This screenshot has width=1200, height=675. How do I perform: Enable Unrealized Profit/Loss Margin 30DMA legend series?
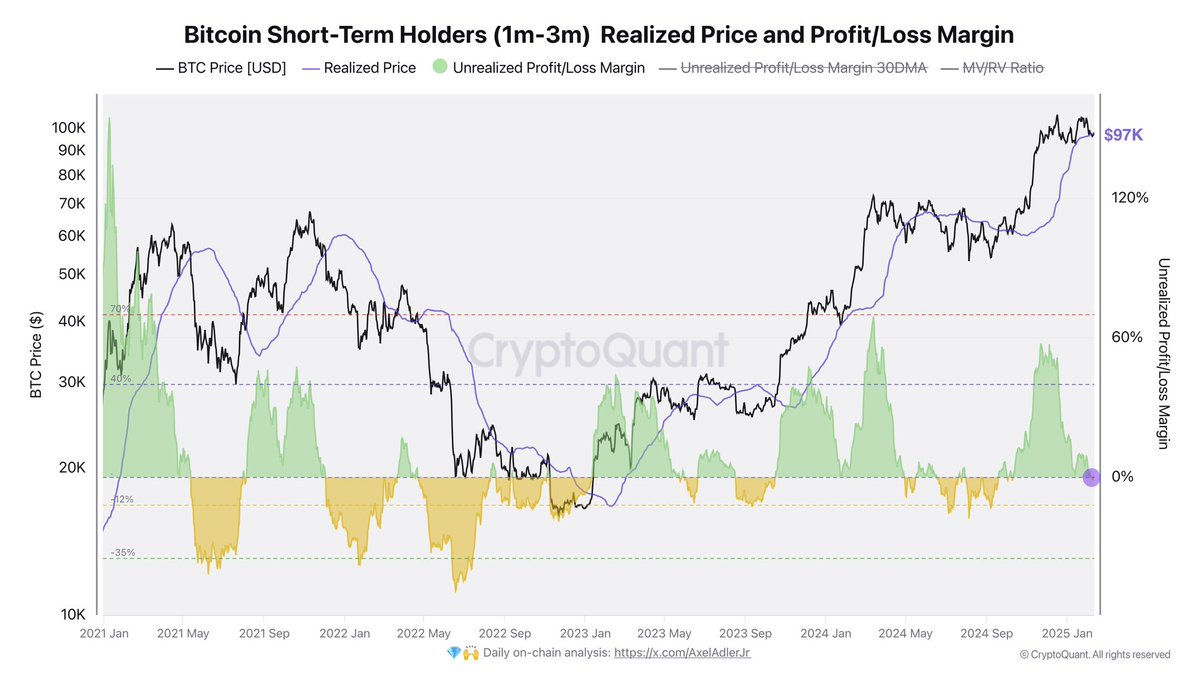click(803, 68)
